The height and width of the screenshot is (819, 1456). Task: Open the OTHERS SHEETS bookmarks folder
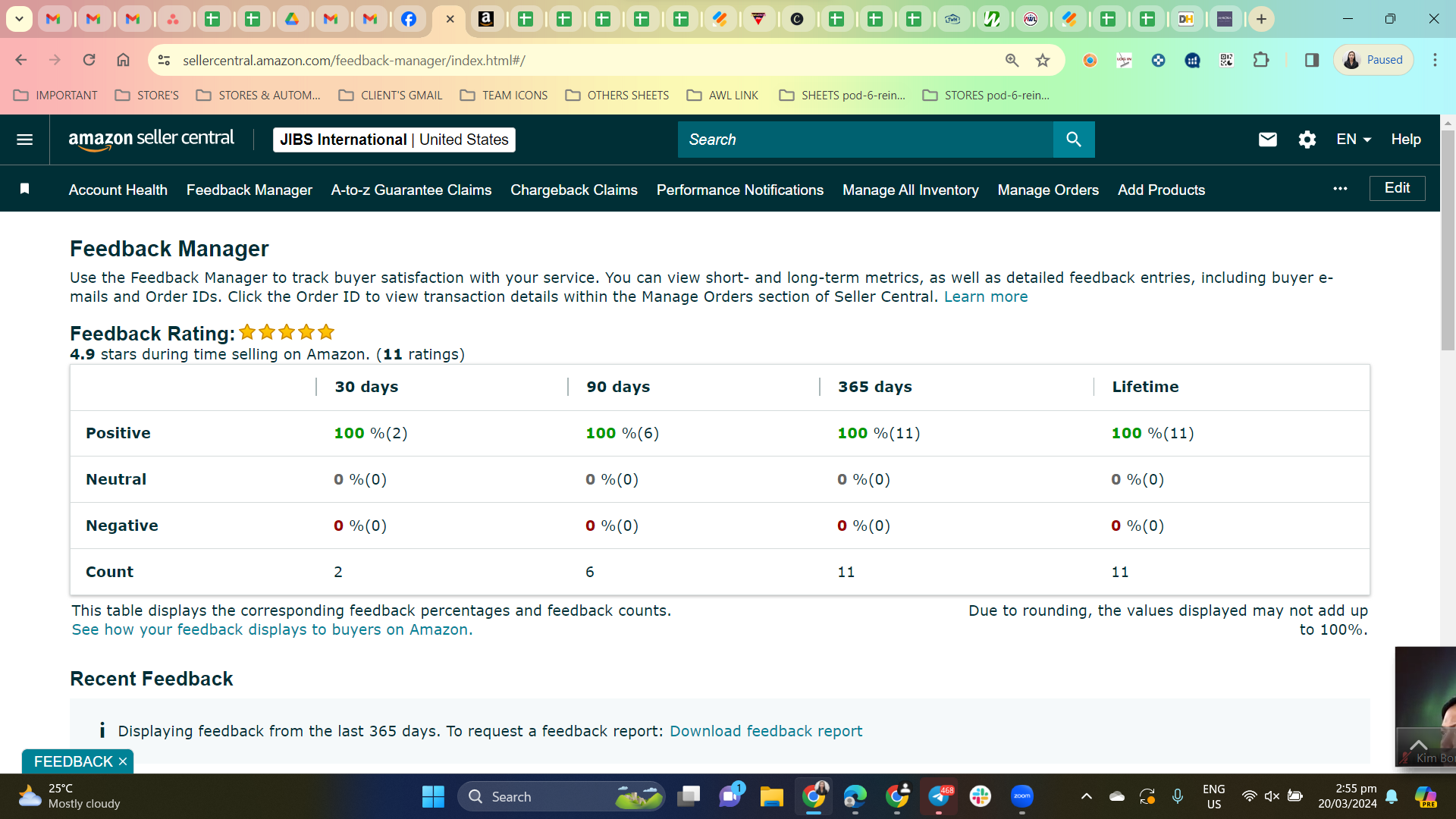617,96
